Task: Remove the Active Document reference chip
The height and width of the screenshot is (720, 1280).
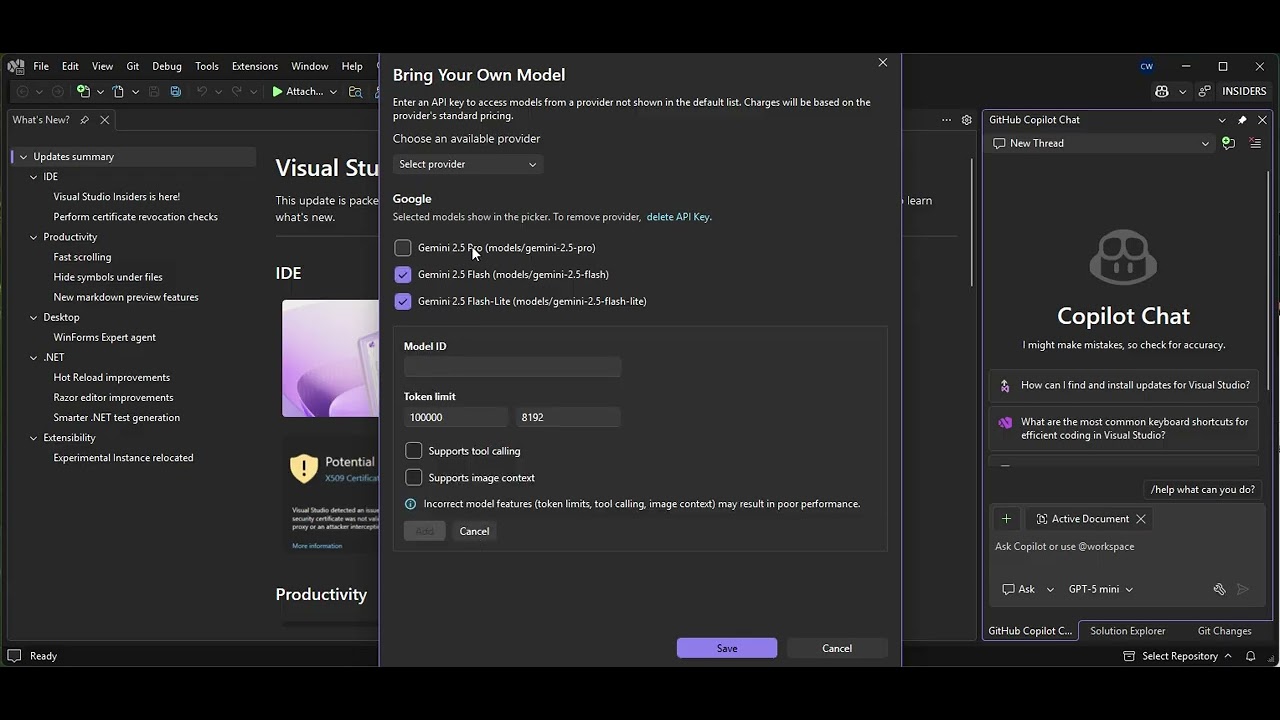Action: point(1140,519)
